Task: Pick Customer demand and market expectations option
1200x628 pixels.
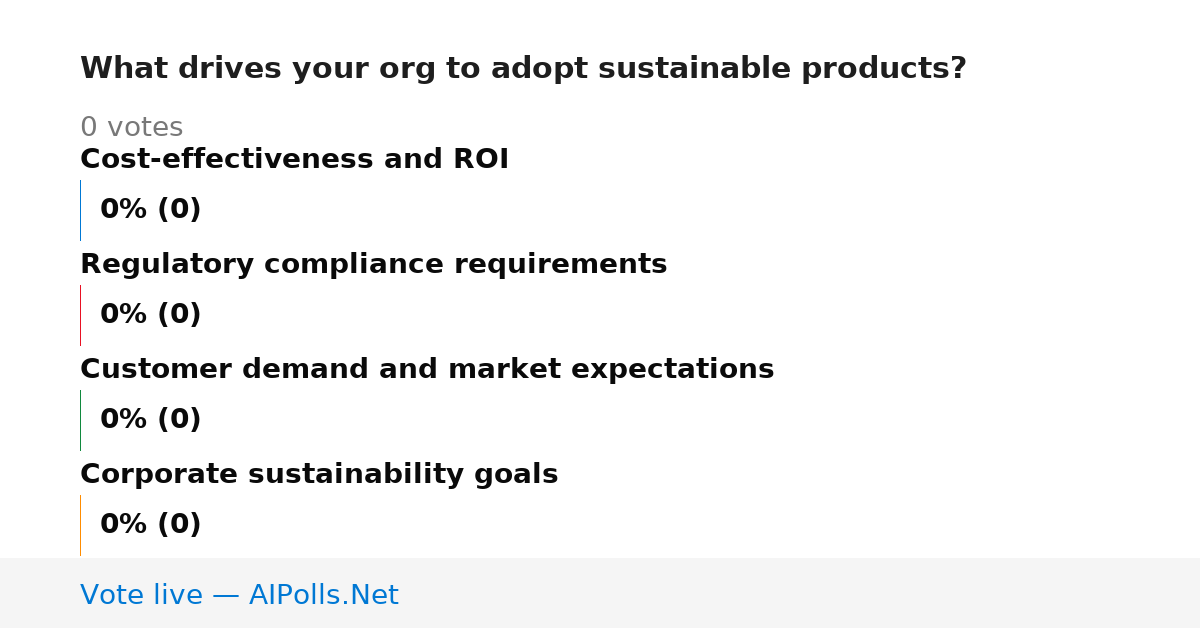Action: 427,369
